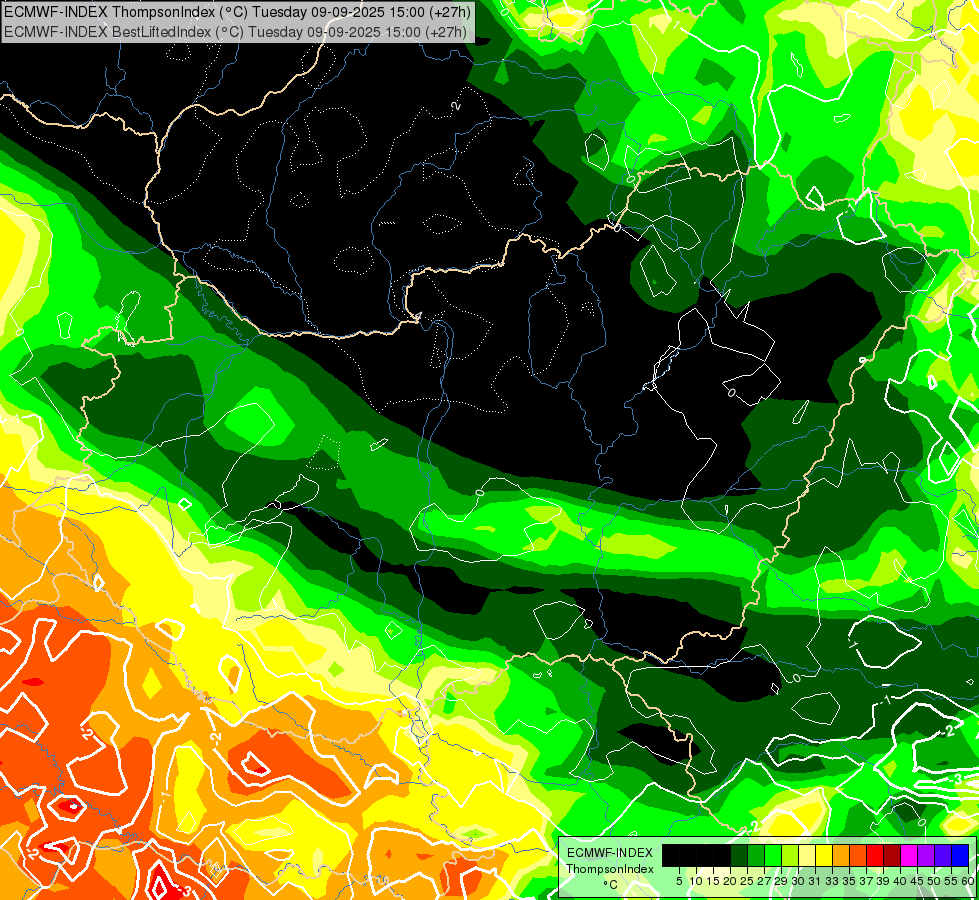Image resolution: width=979 pixels, height=900 pixels.
Task: Click the legend tick value 60
Action: click(968, 881)
